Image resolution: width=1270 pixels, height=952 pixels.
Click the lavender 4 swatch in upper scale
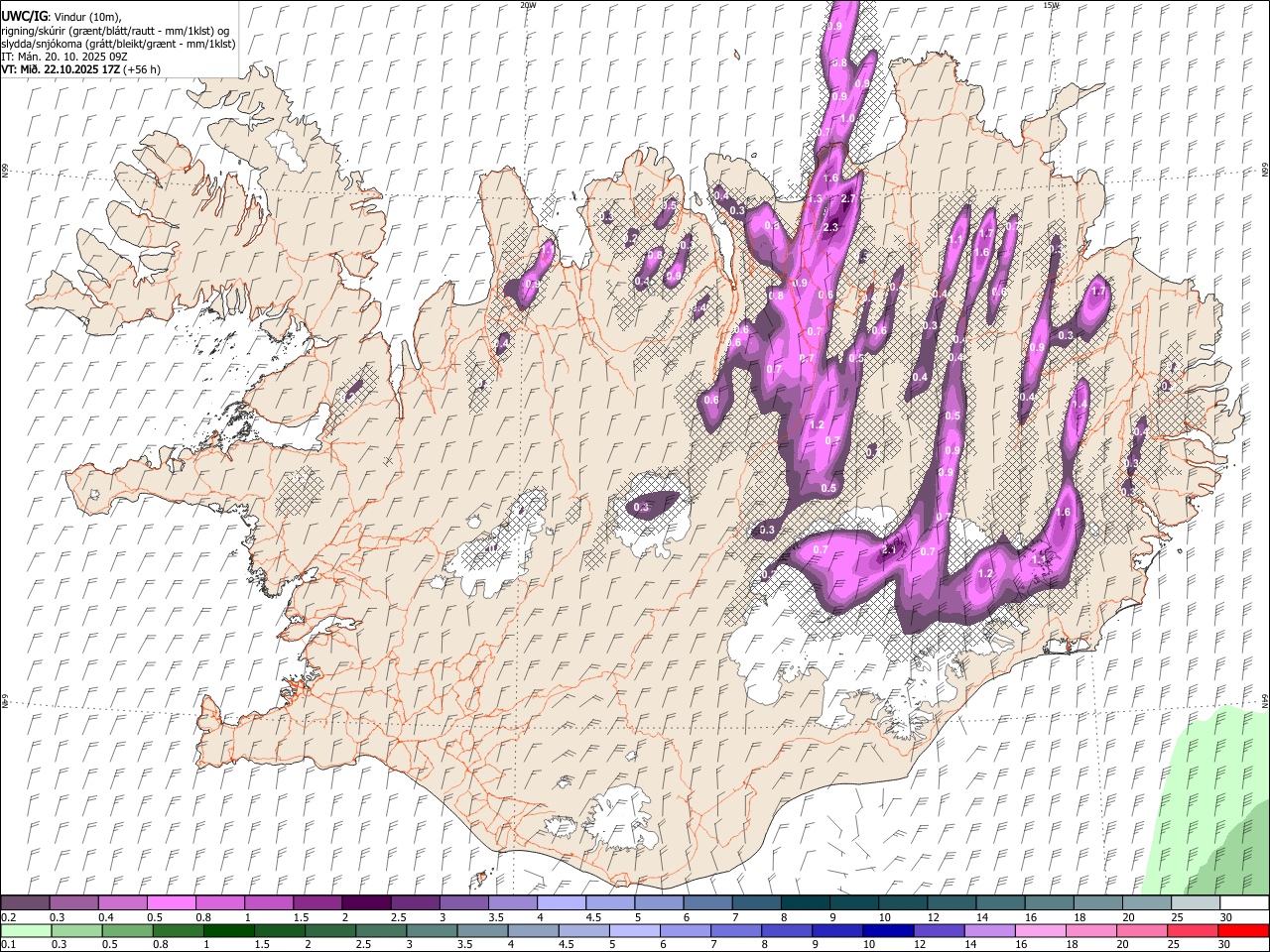coord(562,902)
